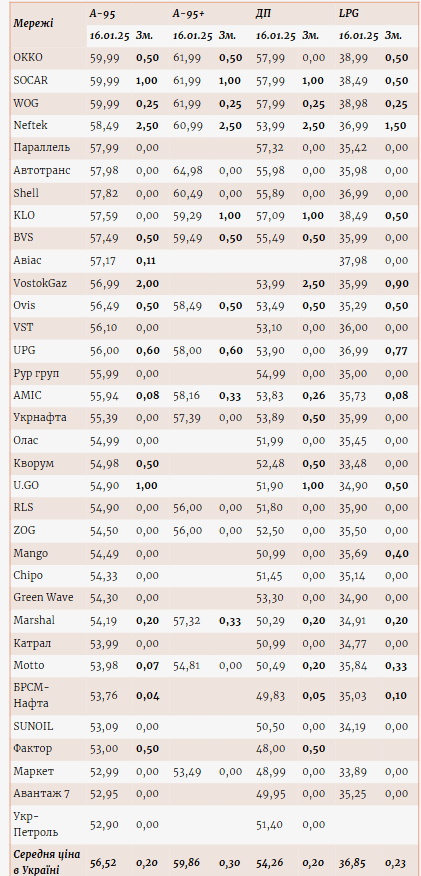
Task: Click the SOCAR A-95 price 59,99
Action: coord(104,80)
